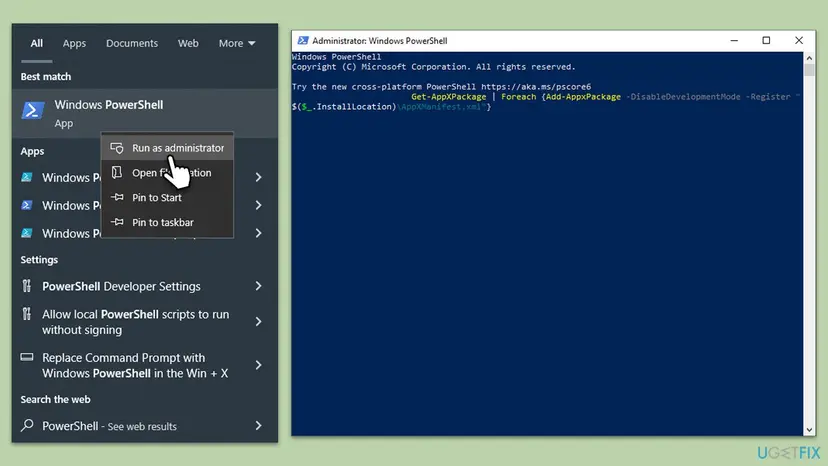Choose Open file location in context menu
The image size is (828, 466).
(167, 173)
